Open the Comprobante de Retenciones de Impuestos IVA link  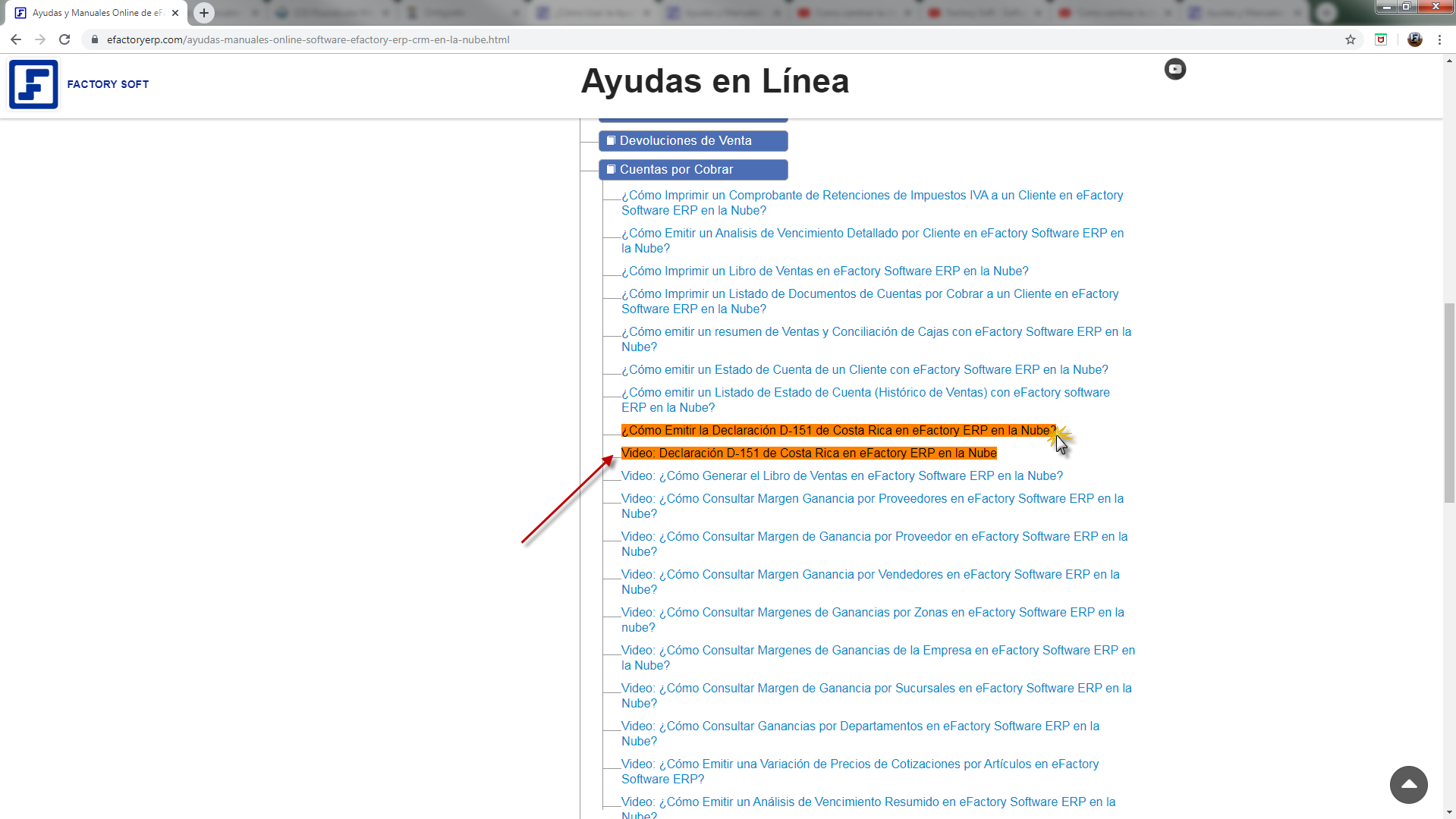873,203
